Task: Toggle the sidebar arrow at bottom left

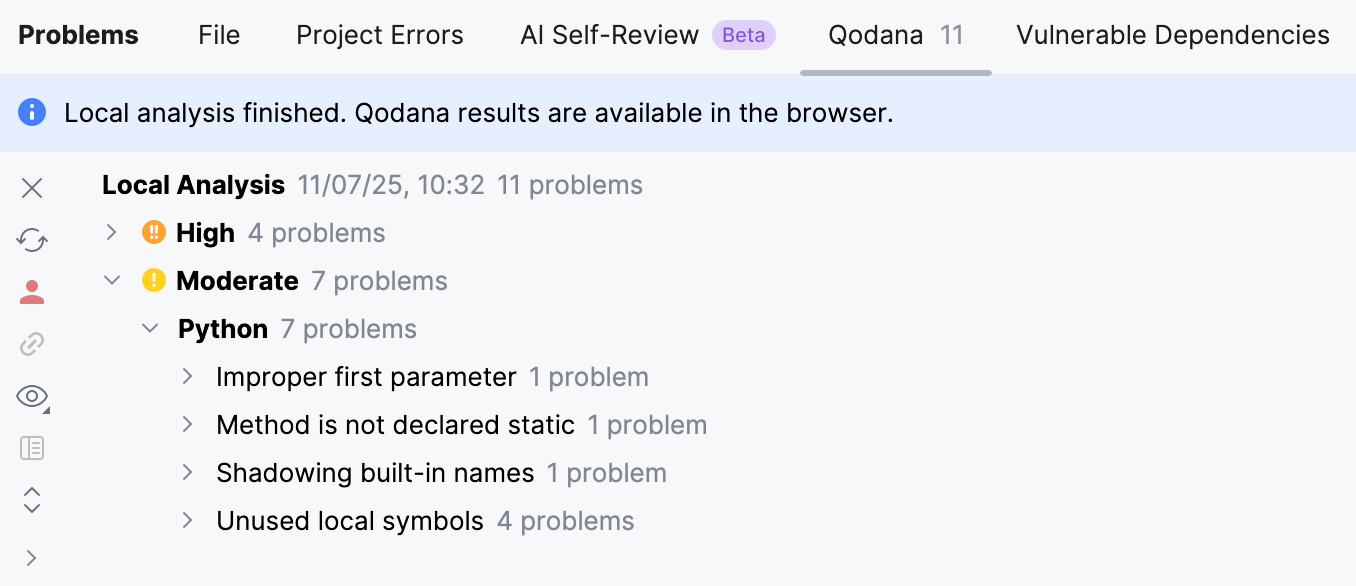Action: click(x=31, y=557)
